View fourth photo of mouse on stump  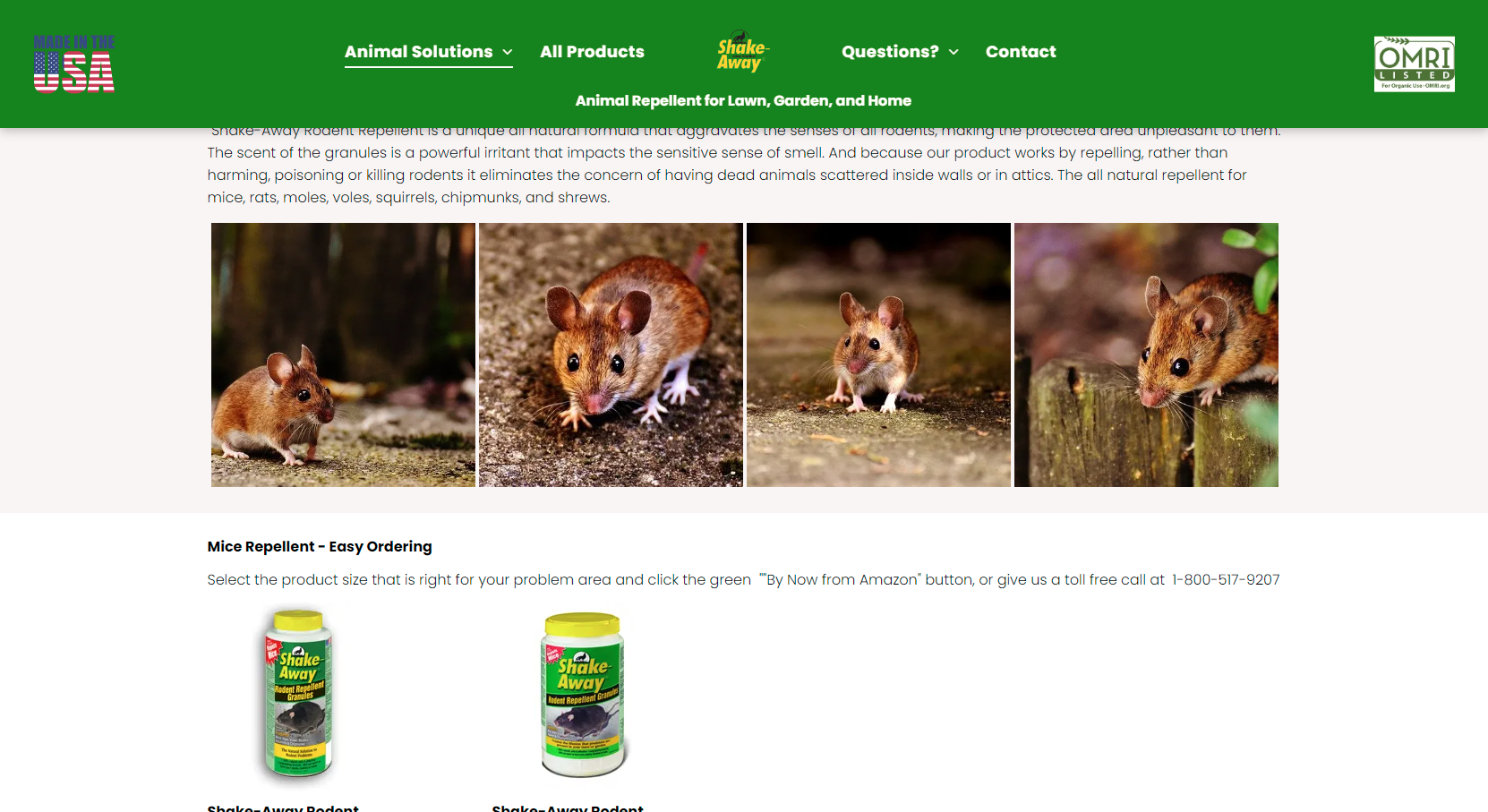click(1146, 355)
